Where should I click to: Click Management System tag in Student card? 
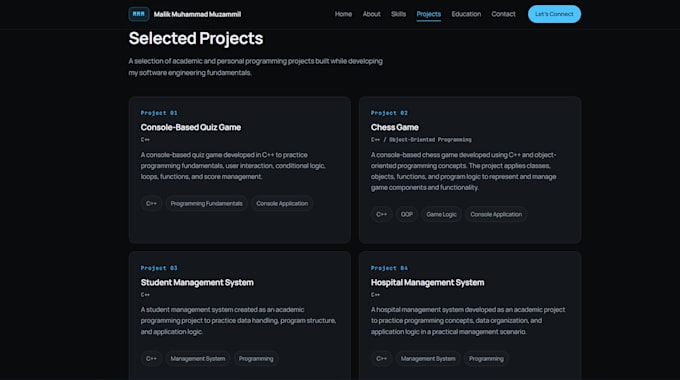[198, 359]
